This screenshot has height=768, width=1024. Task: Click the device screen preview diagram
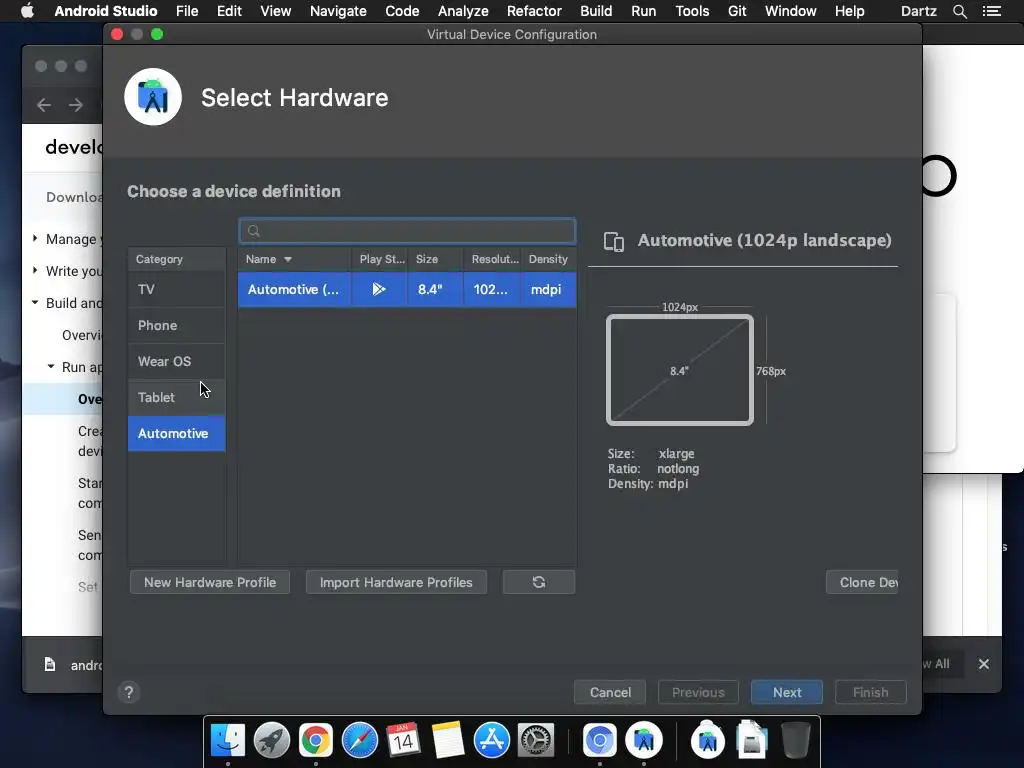[x=680, y=370]
